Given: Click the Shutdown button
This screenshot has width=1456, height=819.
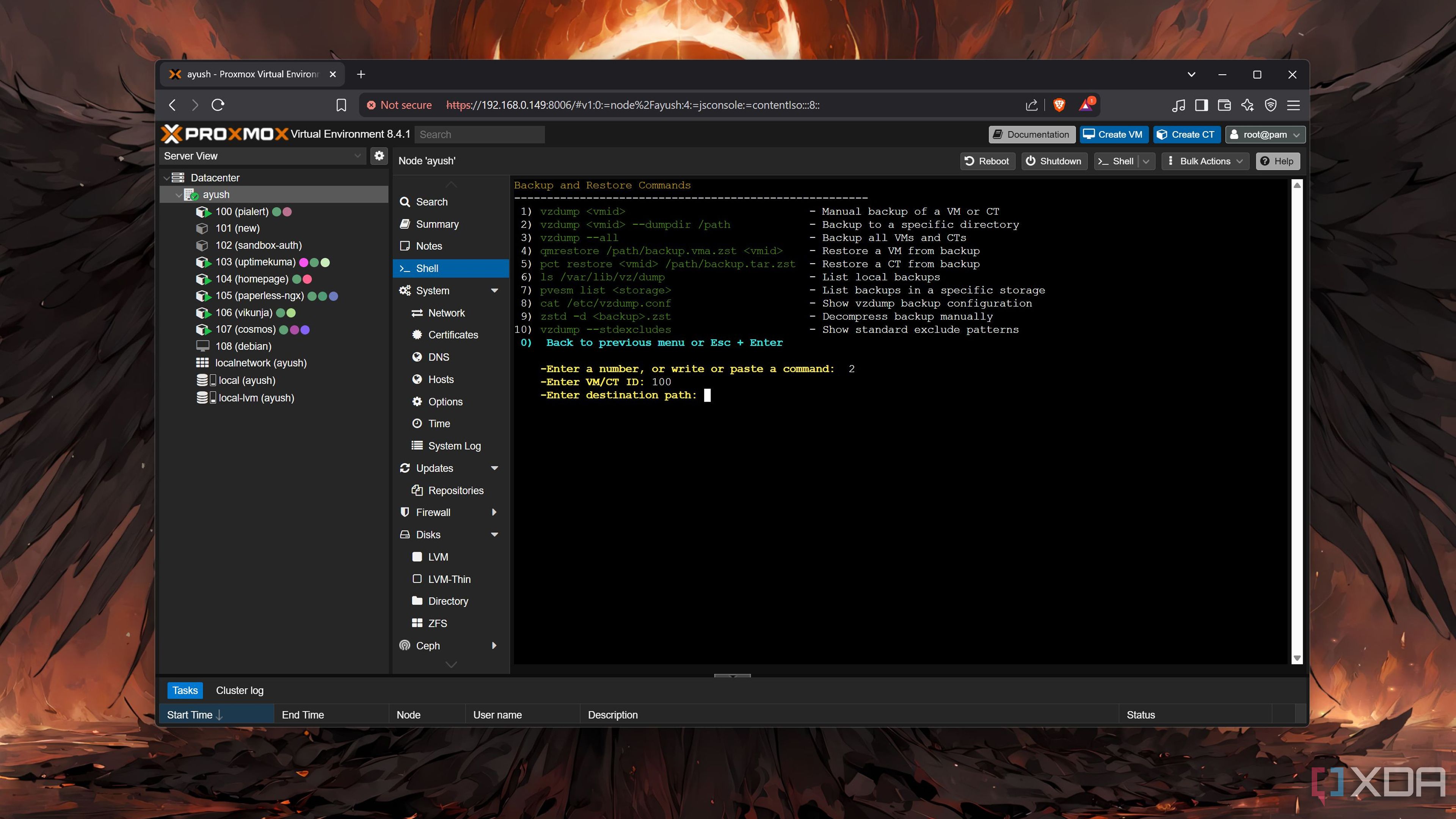Looking at the screenshot, I should tap(1054, 161).
